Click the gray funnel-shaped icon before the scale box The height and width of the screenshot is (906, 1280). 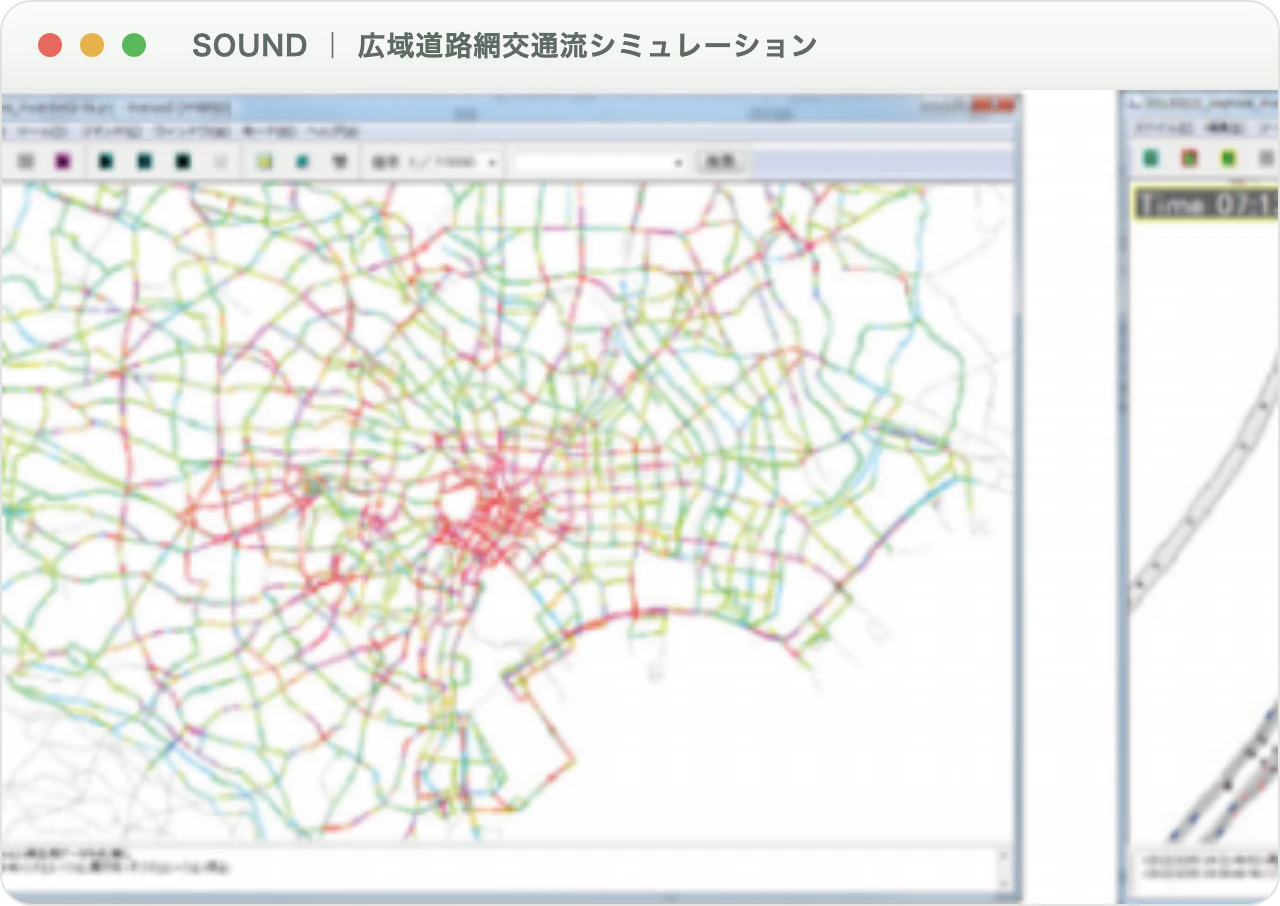[x=340, y=161]
